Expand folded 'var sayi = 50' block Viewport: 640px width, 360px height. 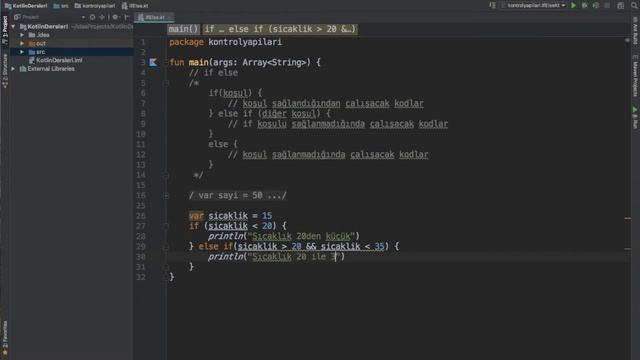pos(238,196)
